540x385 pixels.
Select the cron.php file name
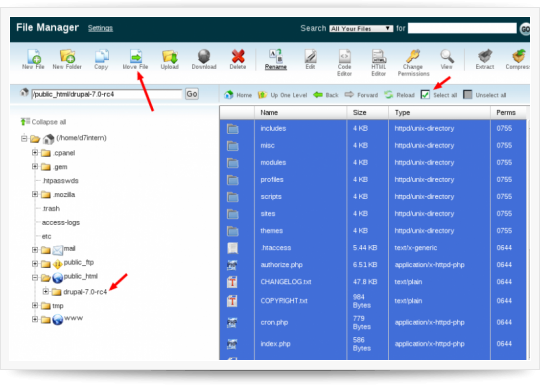coord(274,323)
